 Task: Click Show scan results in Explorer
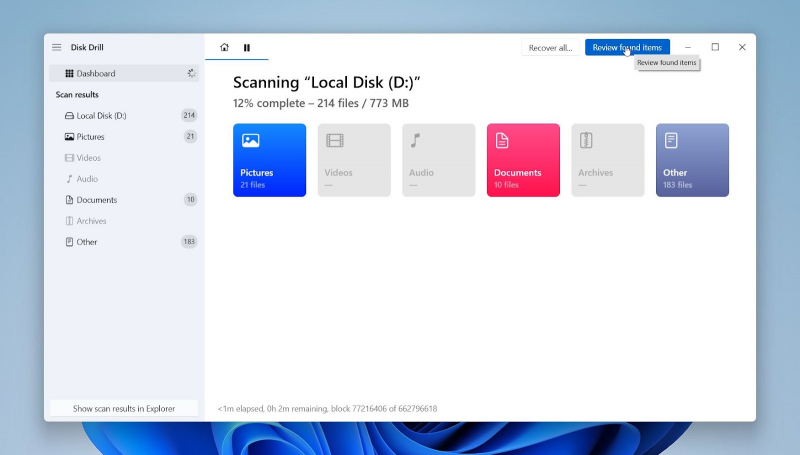click(124, 409)
